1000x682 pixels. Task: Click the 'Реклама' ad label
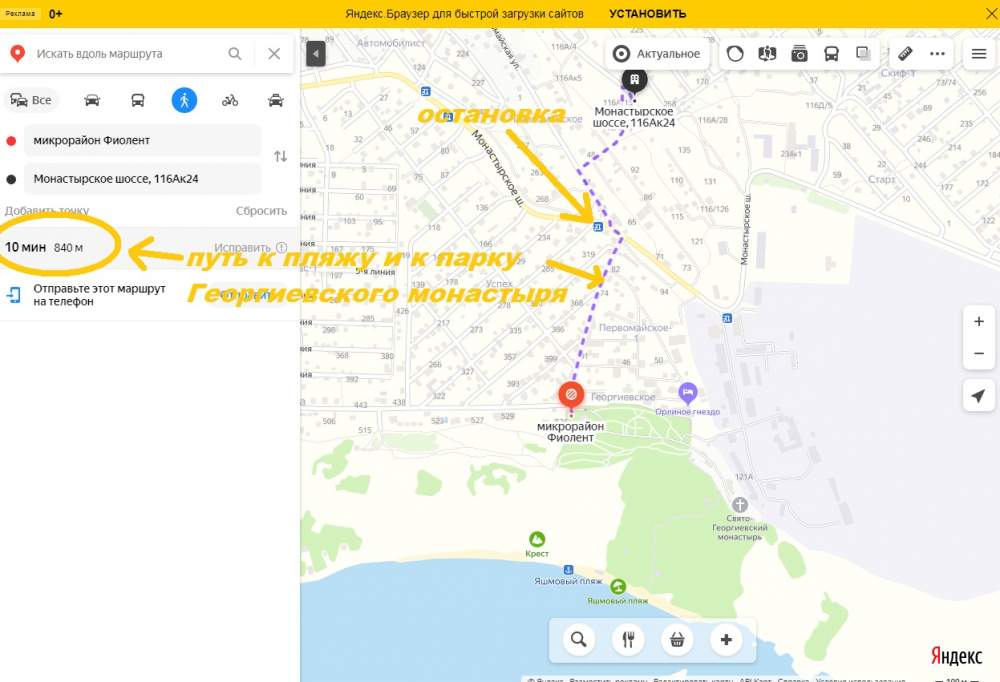(x=20, y=13)
